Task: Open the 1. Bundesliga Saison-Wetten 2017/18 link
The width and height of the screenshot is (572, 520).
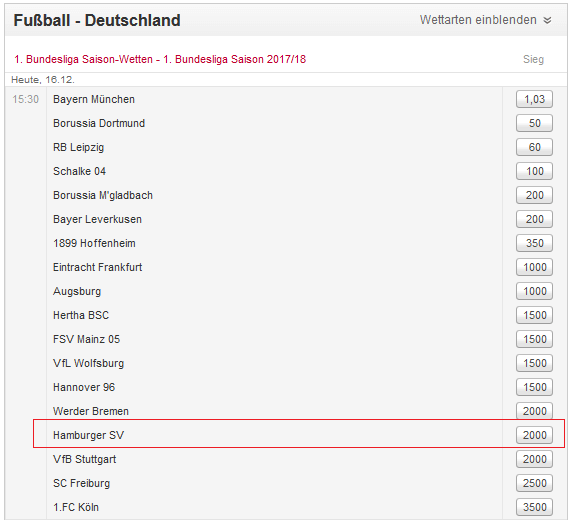Action: (x=160, y=59)
